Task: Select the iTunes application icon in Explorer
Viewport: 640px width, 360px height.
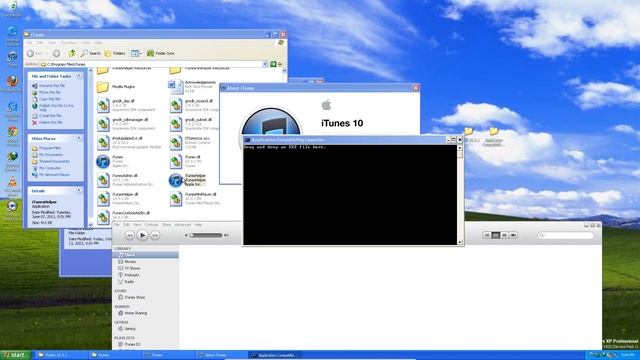Action: [103, 161]
